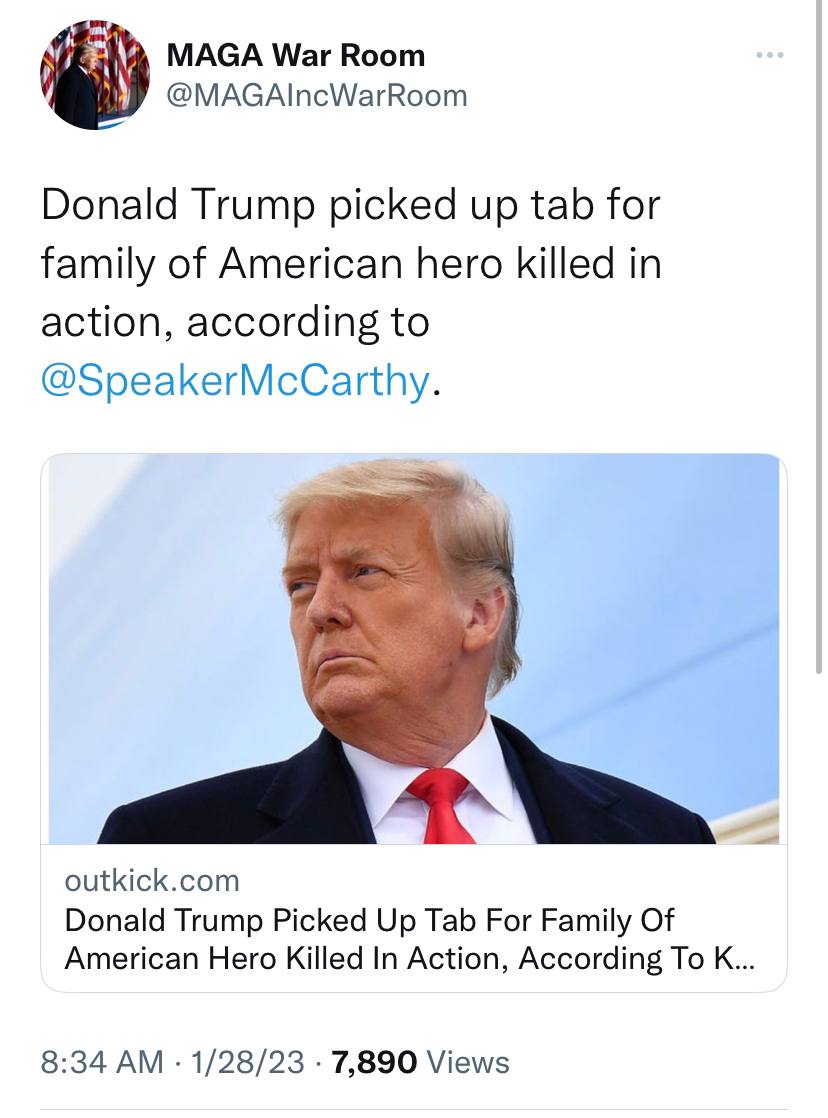Click the 8:34 AM timestamp

pos(102,1062)
